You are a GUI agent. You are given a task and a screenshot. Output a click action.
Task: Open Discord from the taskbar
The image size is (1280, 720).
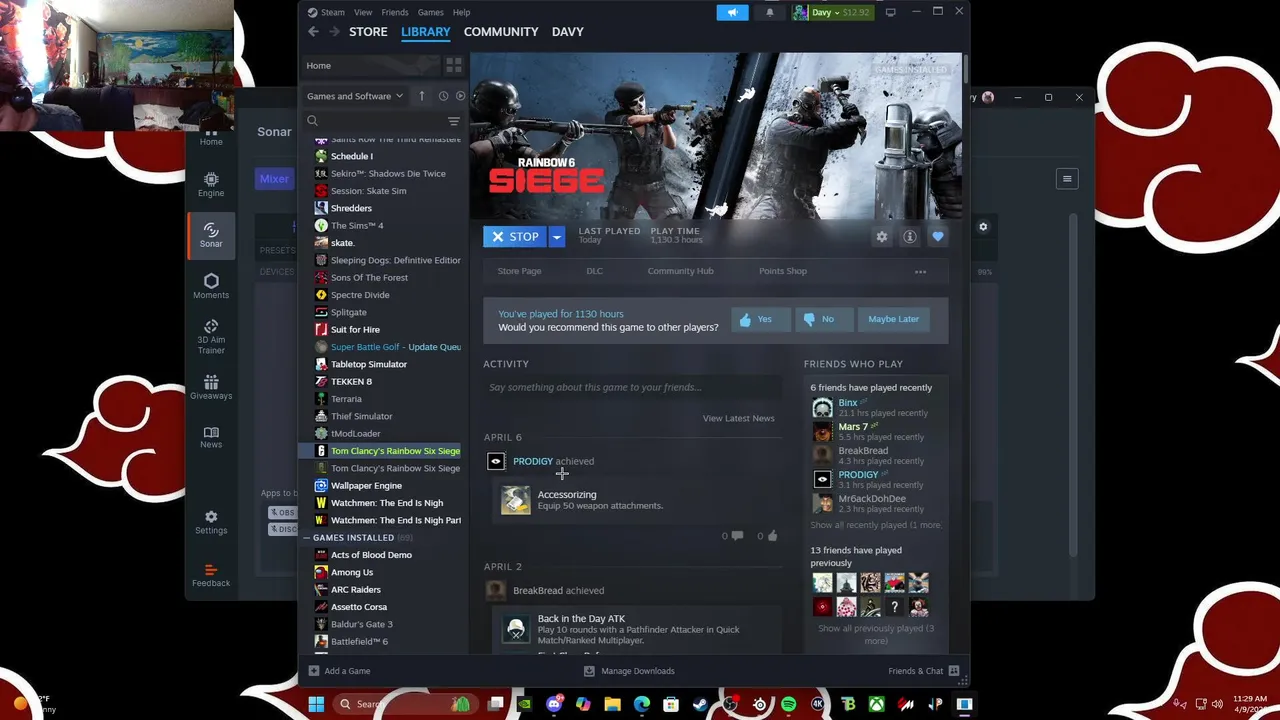[554, 704]
